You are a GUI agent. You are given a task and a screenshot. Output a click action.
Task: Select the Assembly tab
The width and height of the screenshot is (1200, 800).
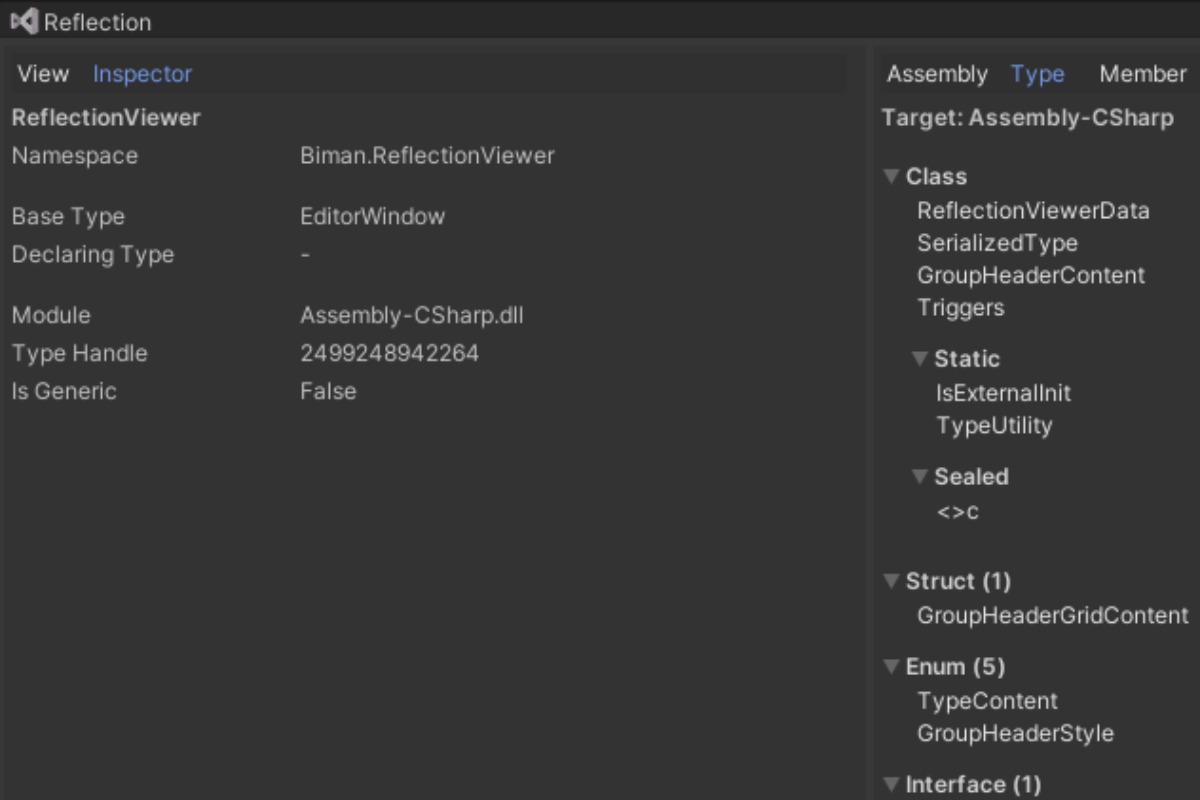(937, 74)
